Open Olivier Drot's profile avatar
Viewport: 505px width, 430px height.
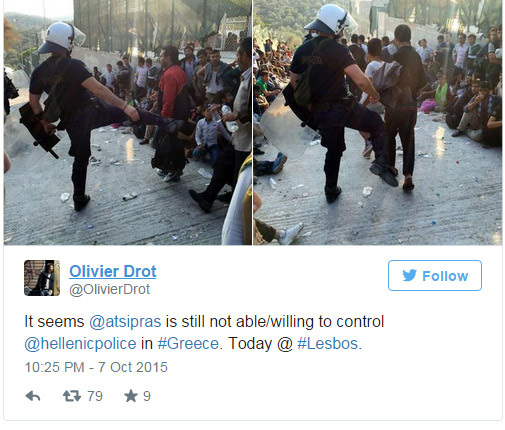point(42,278)
